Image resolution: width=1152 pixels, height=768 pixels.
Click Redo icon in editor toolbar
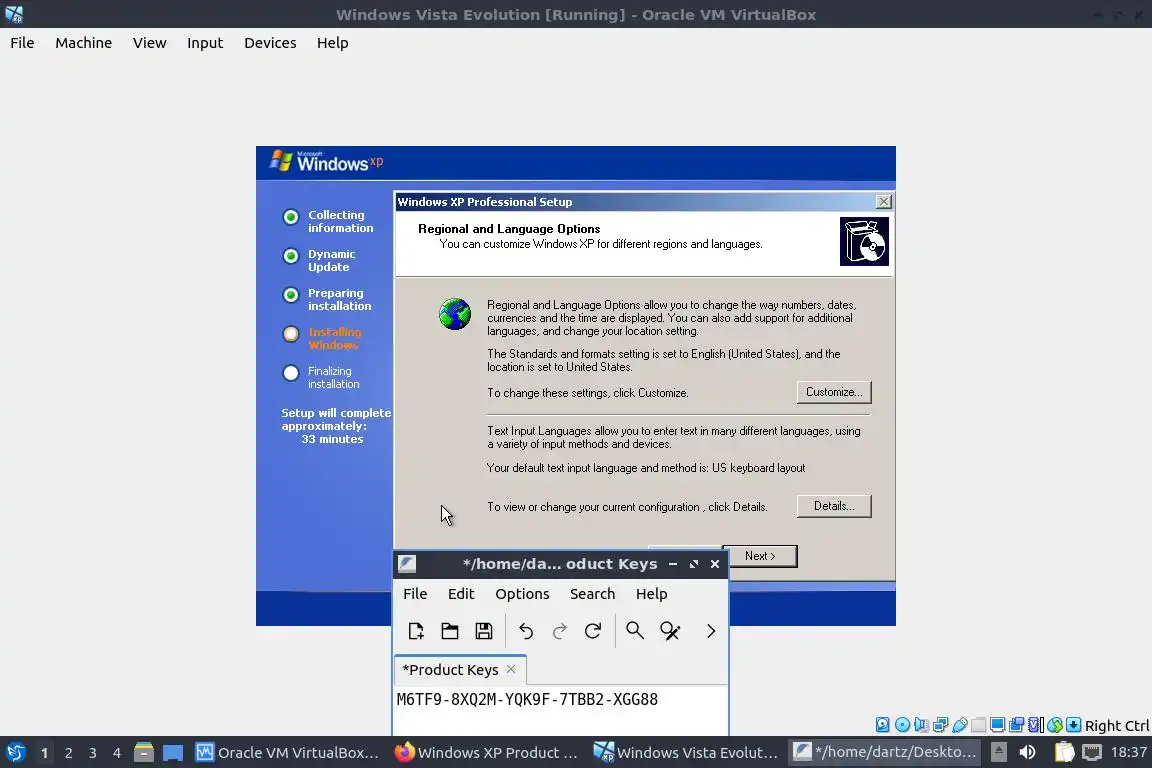tap(560, 631)
